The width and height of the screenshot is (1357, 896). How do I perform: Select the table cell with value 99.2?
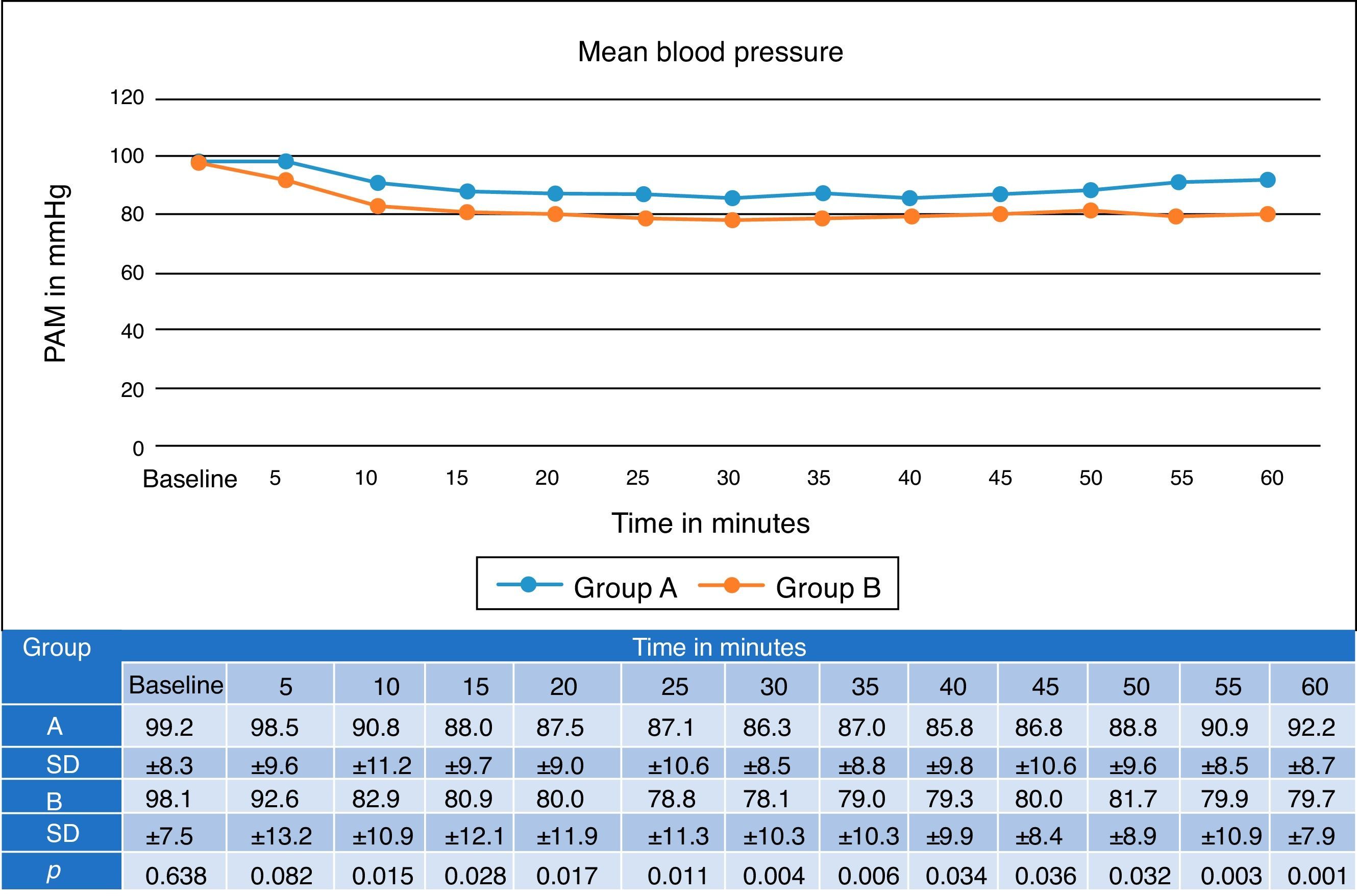[169, 728]
